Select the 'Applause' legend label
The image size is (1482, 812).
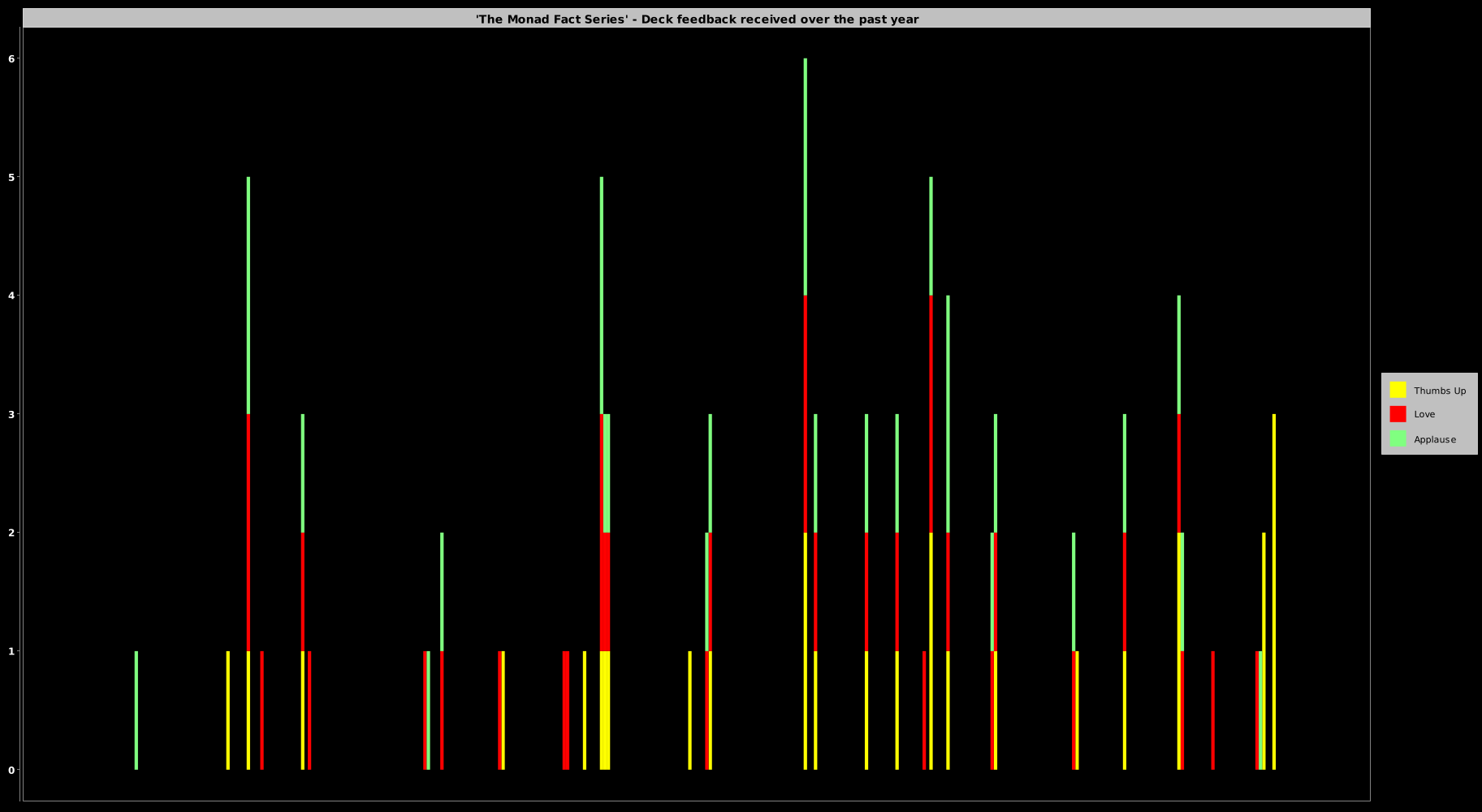click(x=1435, y=439)
